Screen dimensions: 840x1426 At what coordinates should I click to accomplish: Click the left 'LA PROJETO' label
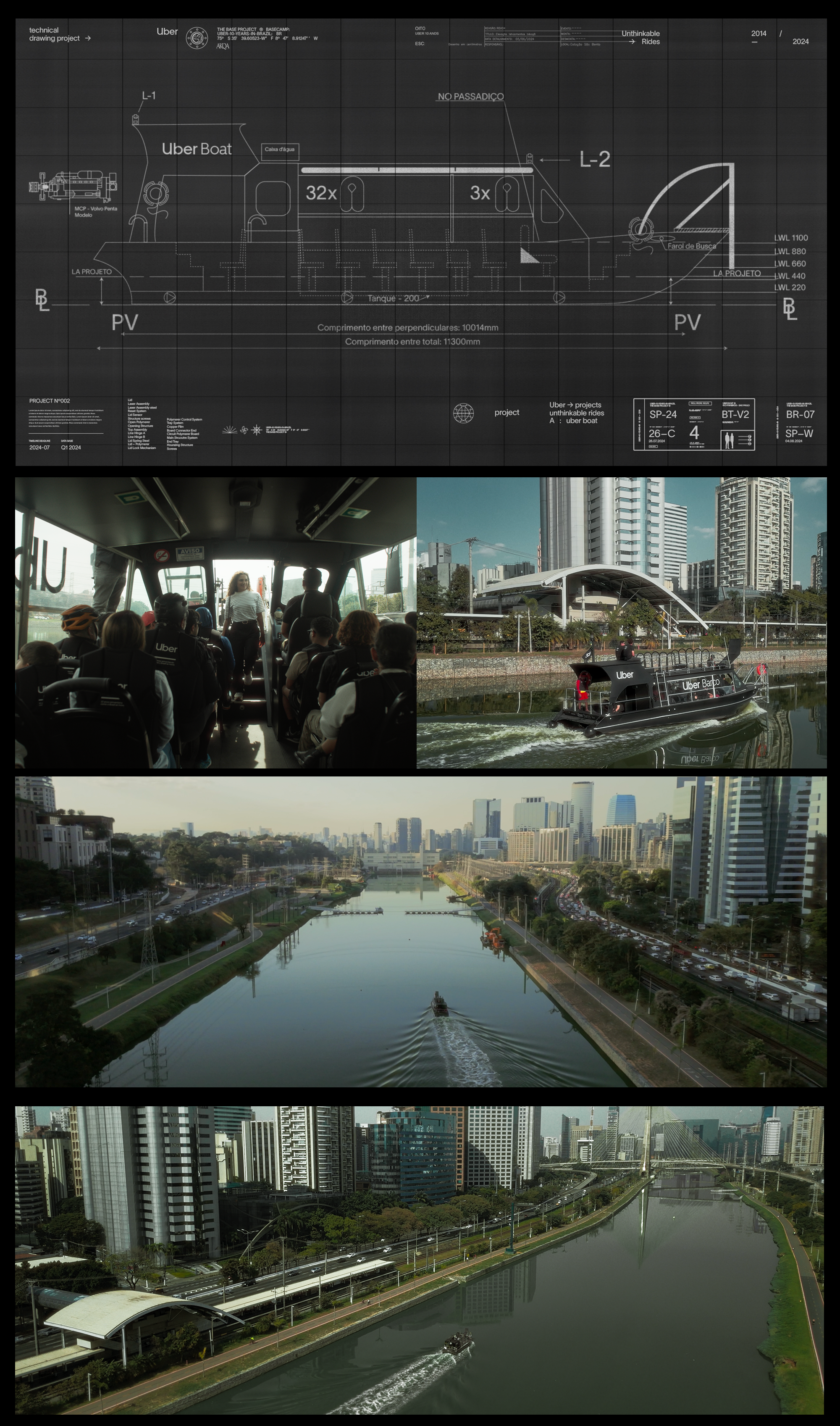[92, 272]
